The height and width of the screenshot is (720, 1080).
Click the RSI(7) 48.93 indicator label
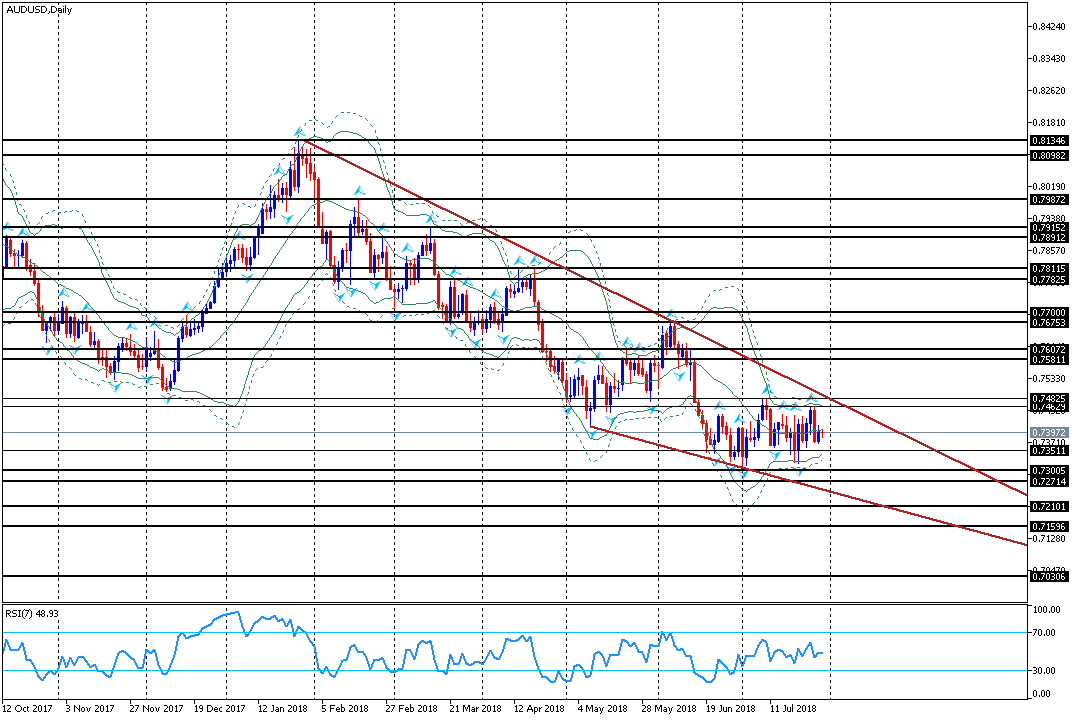point(32,613)
